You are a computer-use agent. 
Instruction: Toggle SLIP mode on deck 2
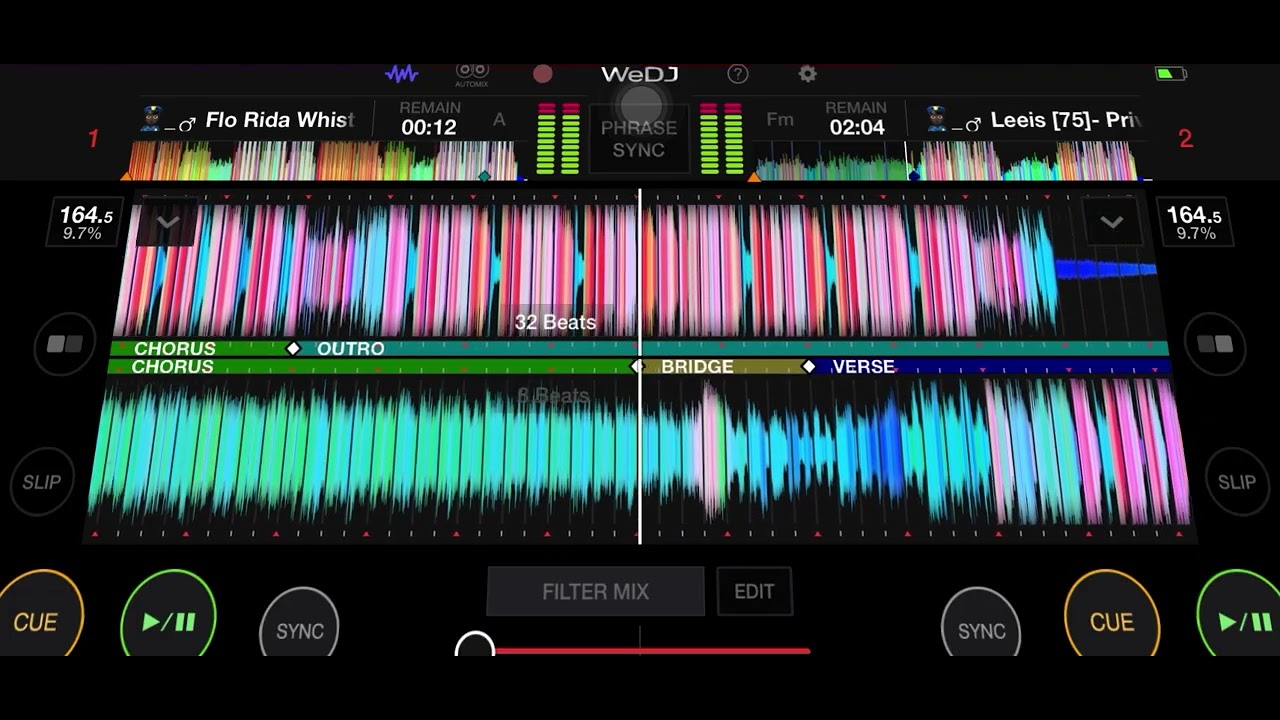click(1237, 482)
